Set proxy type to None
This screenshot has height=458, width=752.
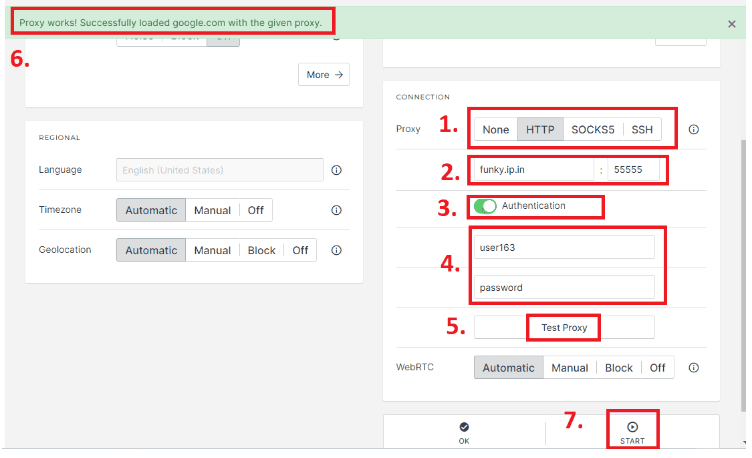point(495,130)
